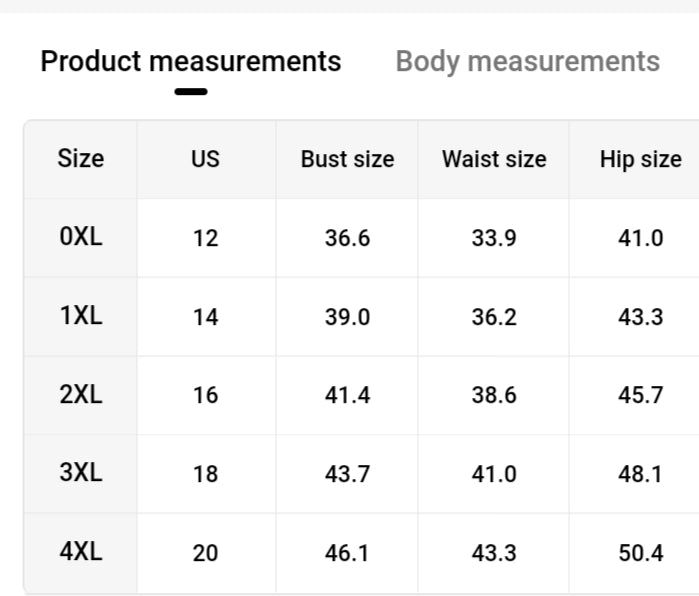Click US size 16 cell

[x=205, y=396]
